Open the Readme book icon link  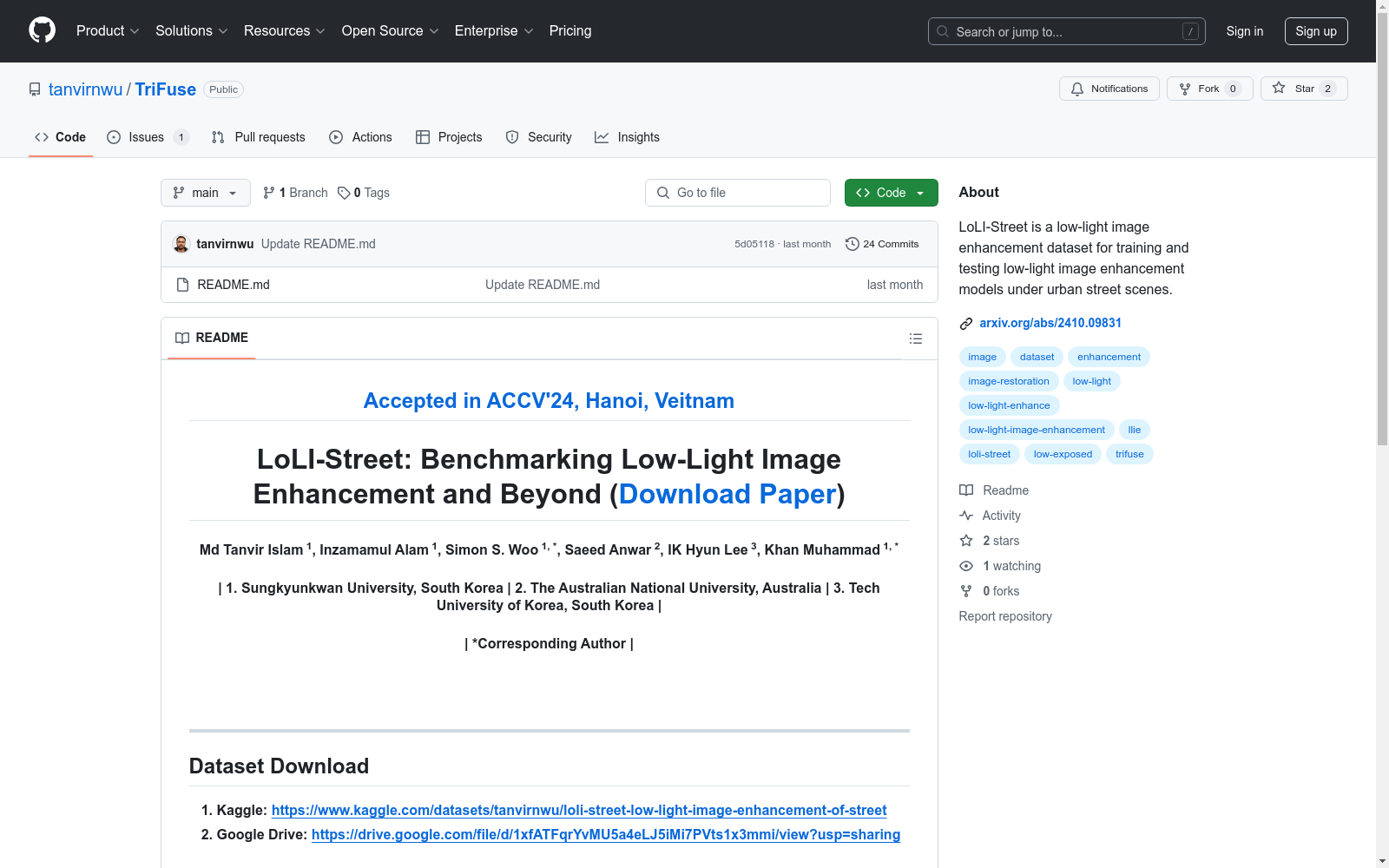993,490
